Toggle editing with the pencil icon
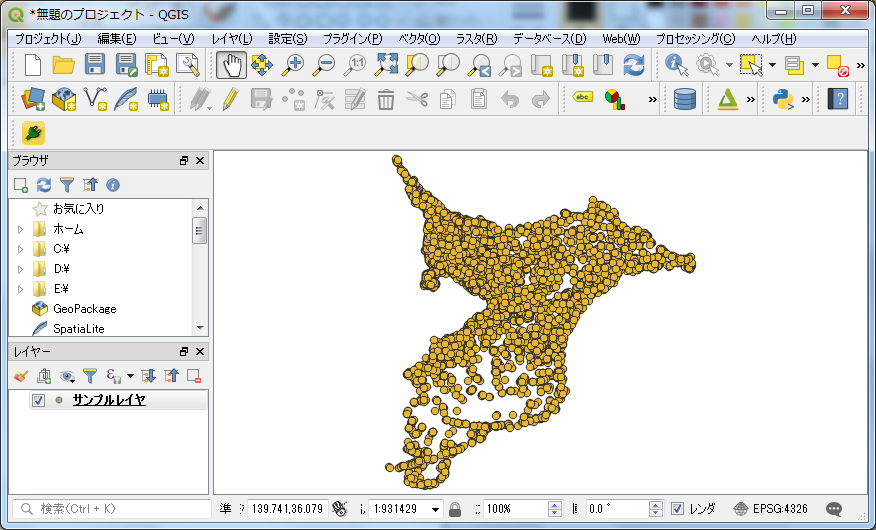The height and width of the screenshot is (530, 876). click(x=230, y=99)
